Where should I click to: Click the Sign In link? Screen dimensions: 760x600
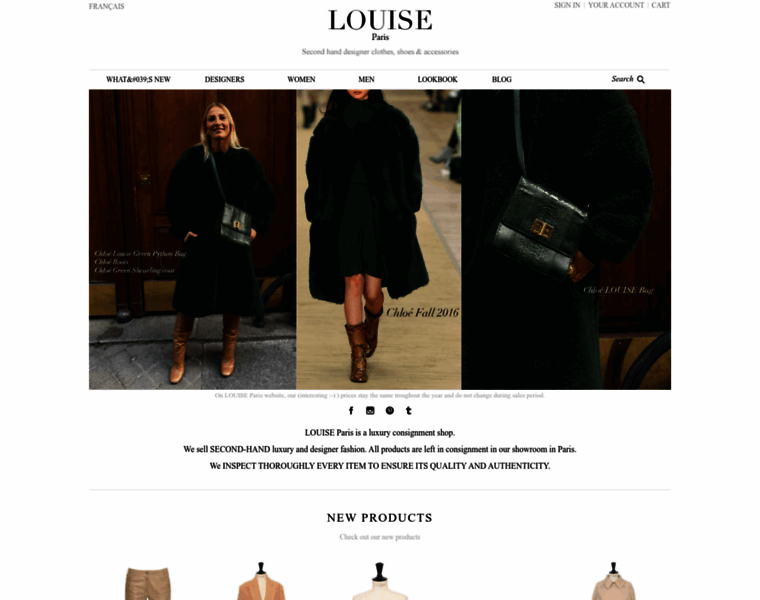coord(567,5)
